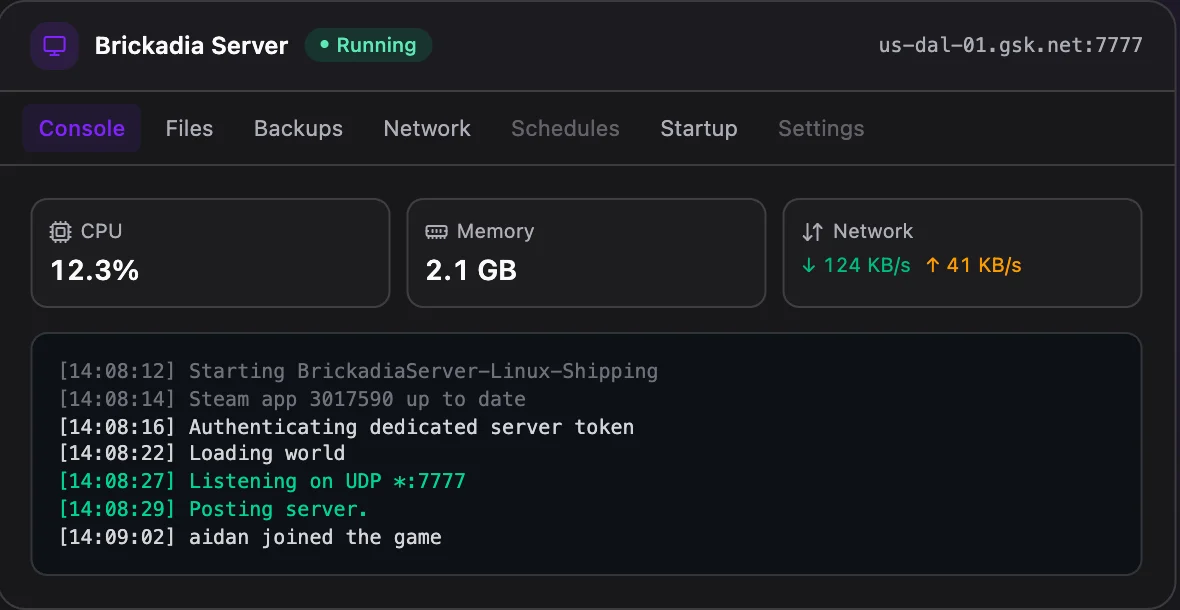Click the Memory card label
Screen dimensions: 1180x610
point(495,232)
